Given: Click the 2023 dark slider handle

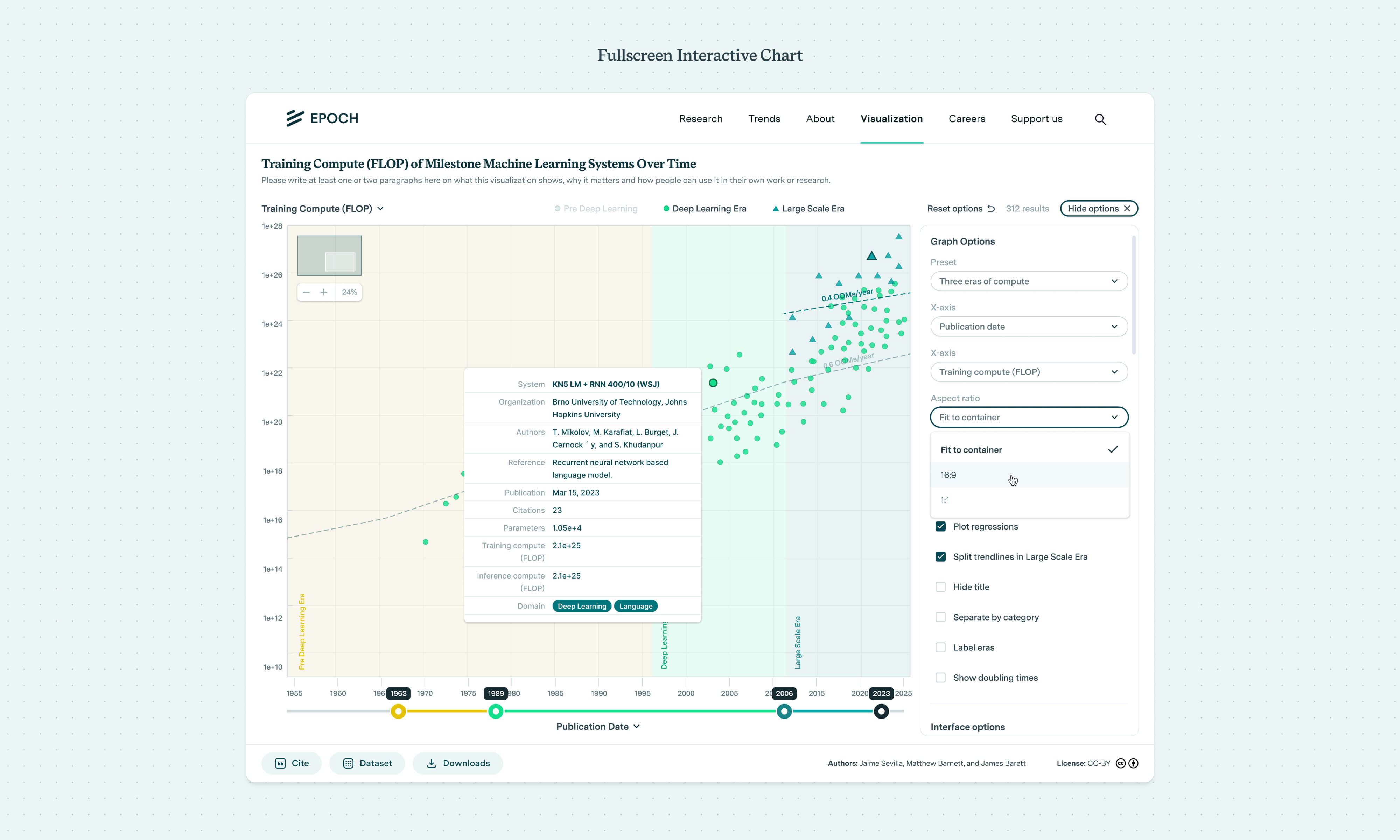Looking at the screenshot, I should click(x=881, y=712).
